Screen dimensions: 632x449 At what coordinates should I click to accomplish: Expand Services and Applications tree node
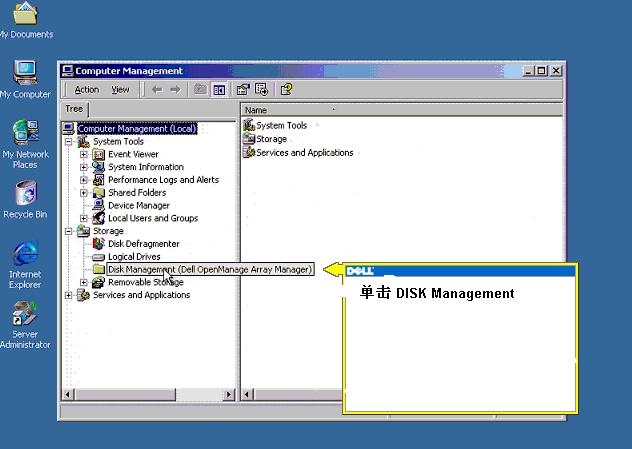[69, 295]
